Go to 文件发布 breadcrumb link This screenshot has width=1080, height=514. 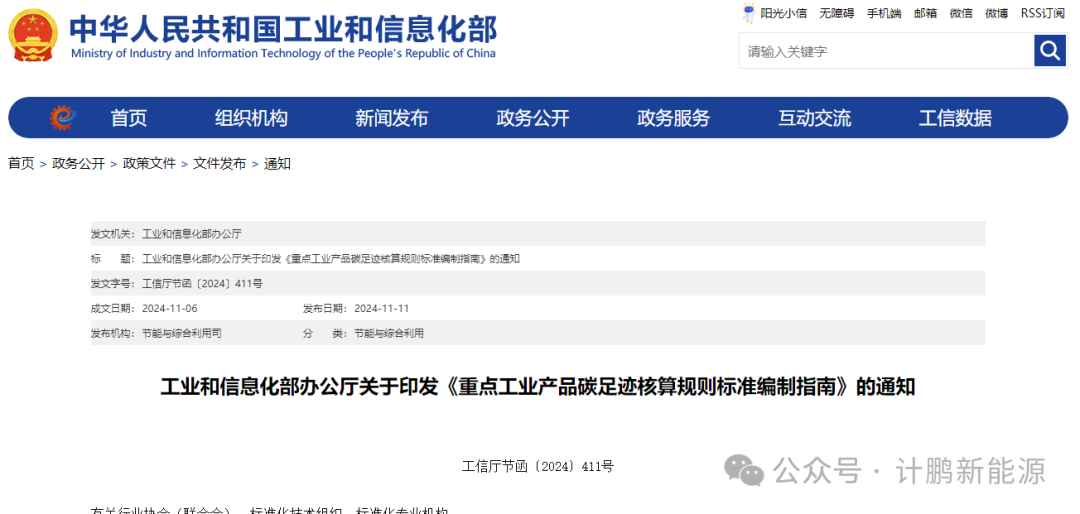point(219,163)
